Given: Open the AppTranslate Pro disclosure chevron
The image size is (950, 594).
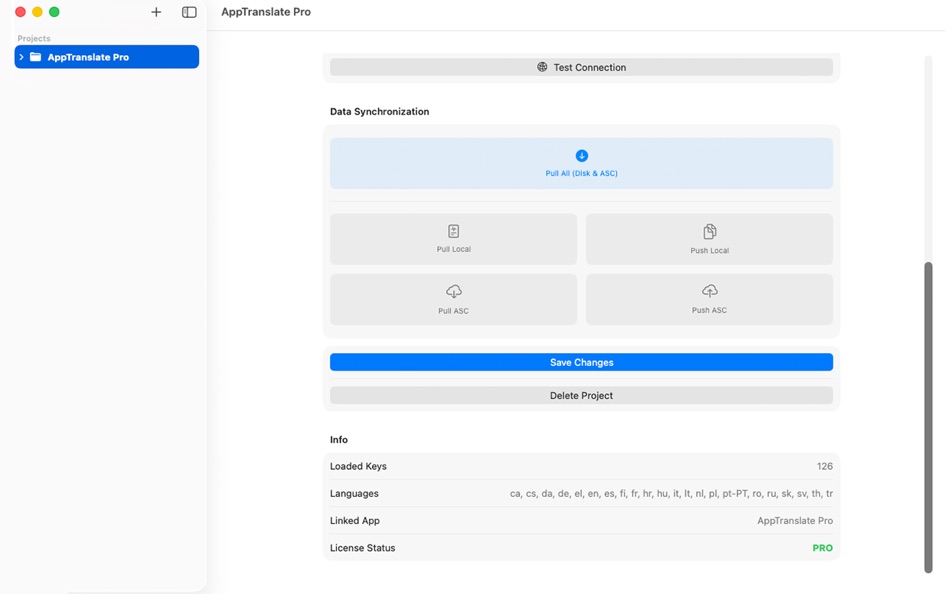Looking at the screenshot, I should pos(21,57).
